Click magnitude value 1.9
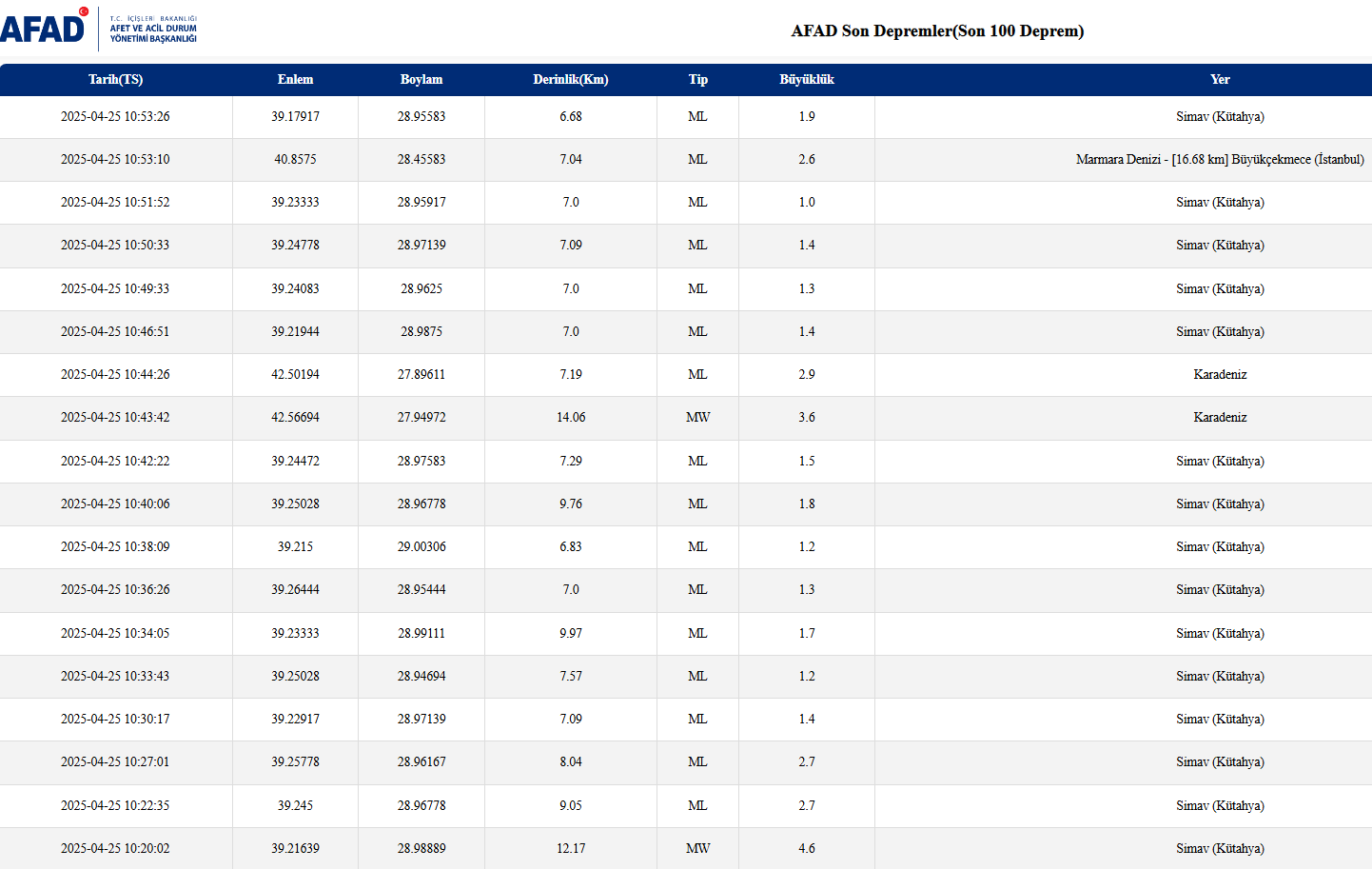The image size is (1372, 869). [807, 116]
